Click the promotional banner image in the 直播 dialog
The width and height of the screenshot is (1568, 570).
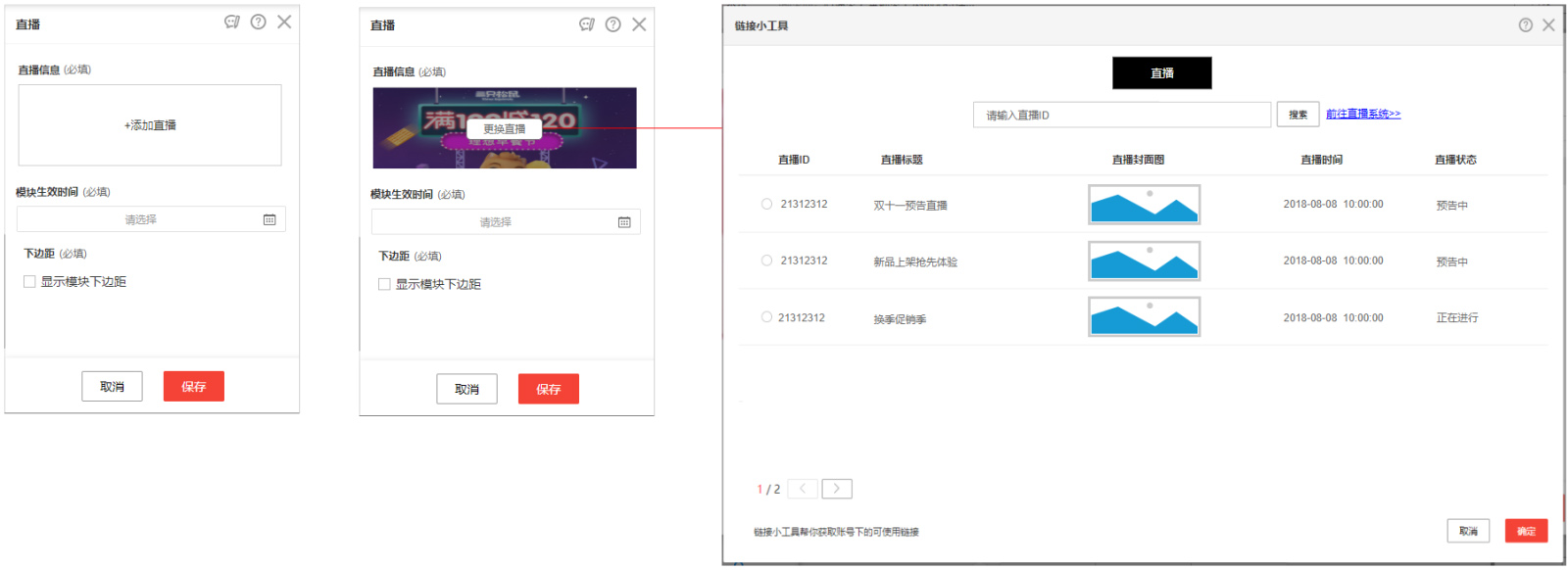click(505, 128)
